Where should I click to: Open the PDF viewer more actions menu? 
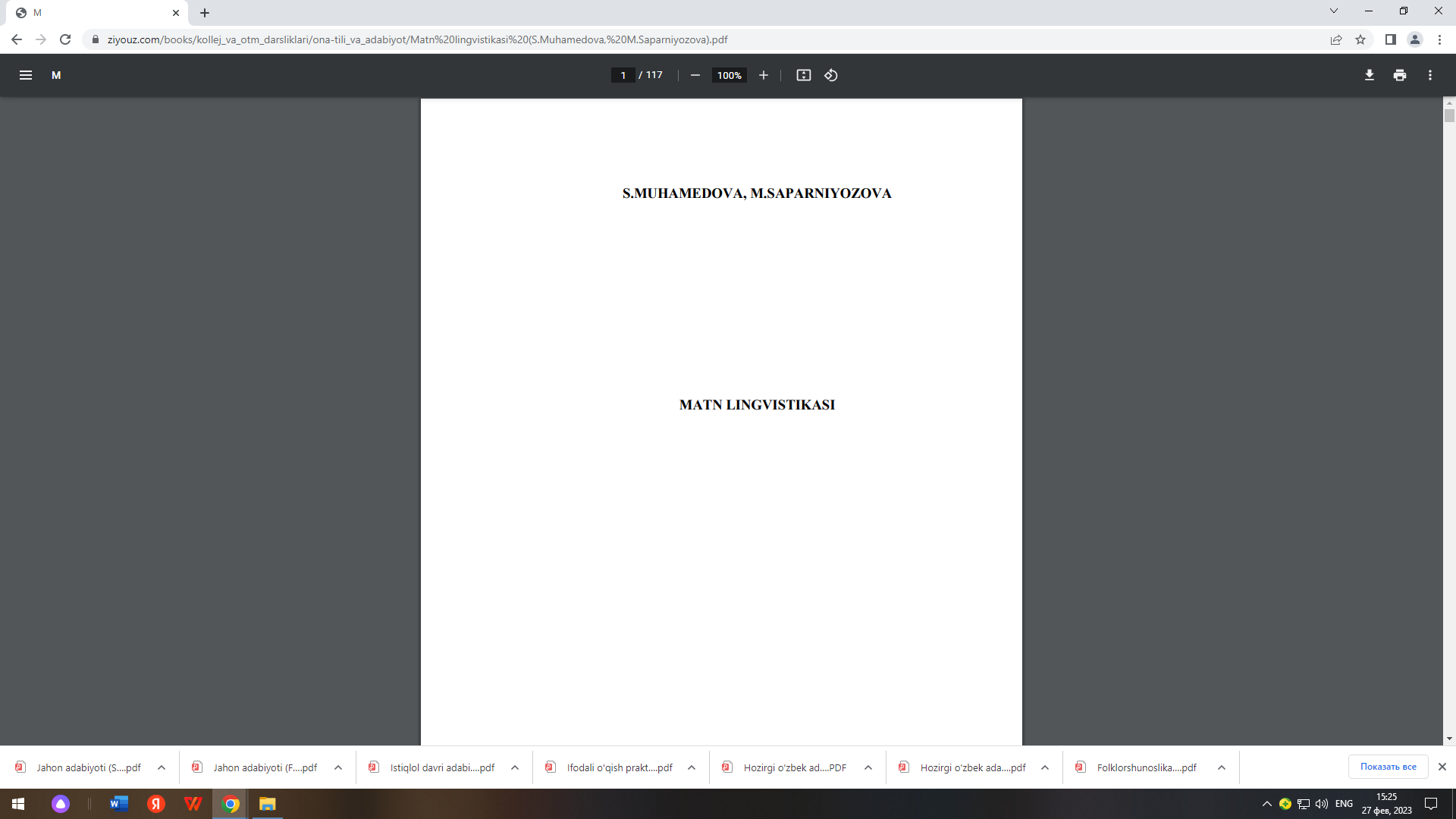1429,75
